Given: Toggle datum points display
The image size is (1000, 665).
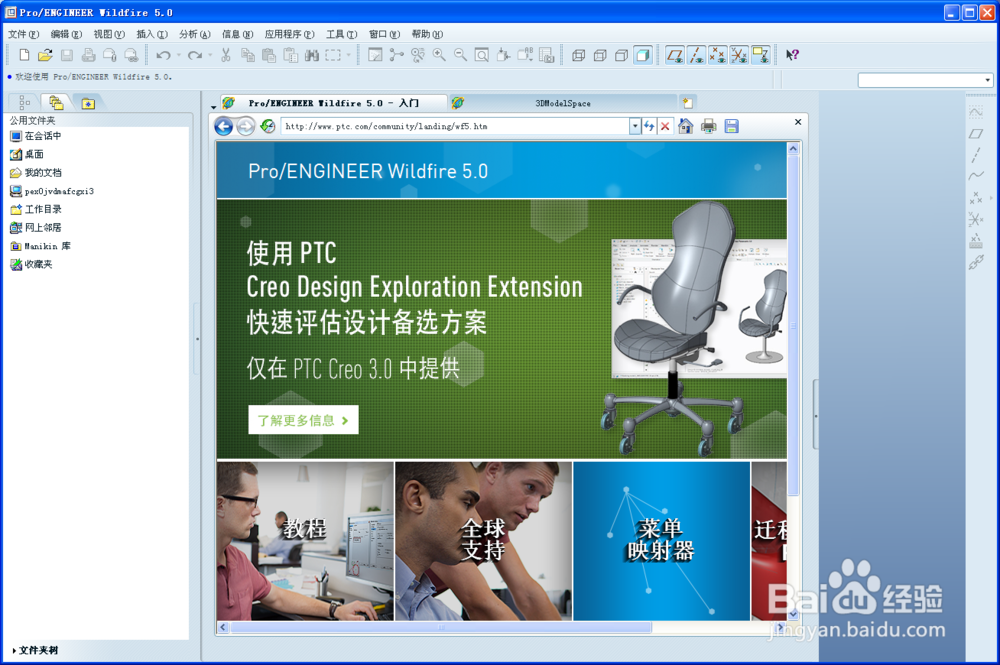Looking at the screenshot, I should pos(717,55).
